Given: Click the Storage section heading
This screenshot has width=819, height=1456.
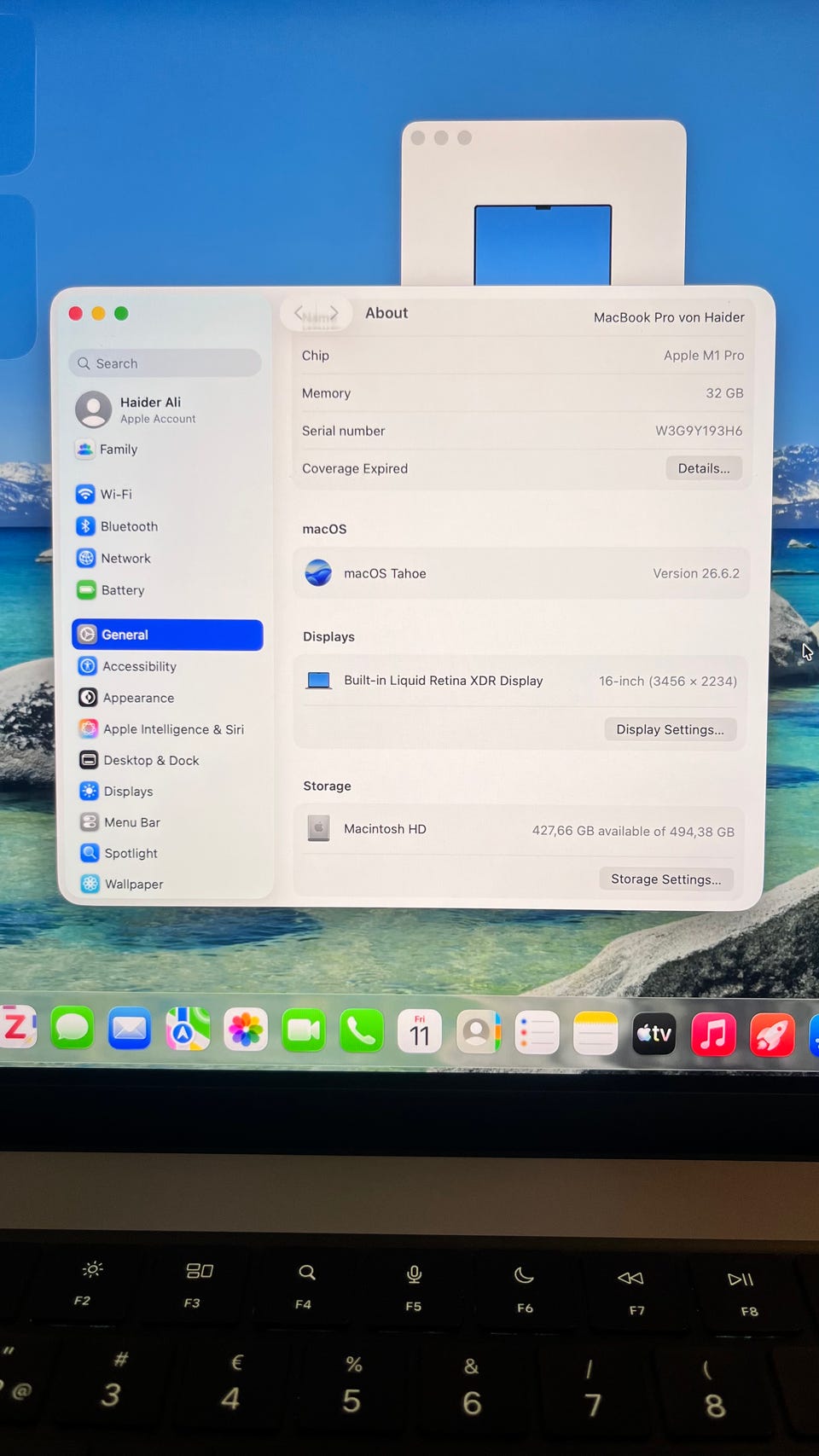Looking at the screenshot, I should click(328, 786).
